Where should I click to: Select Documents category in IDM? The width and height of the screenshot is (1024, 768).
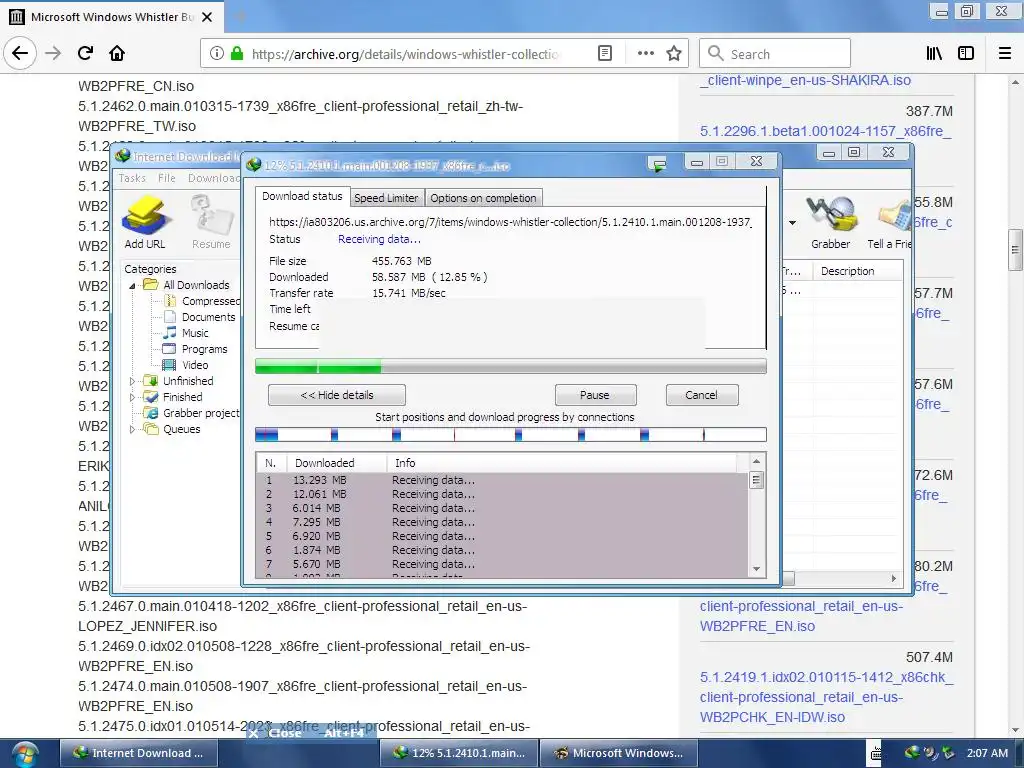pos(199,317)
